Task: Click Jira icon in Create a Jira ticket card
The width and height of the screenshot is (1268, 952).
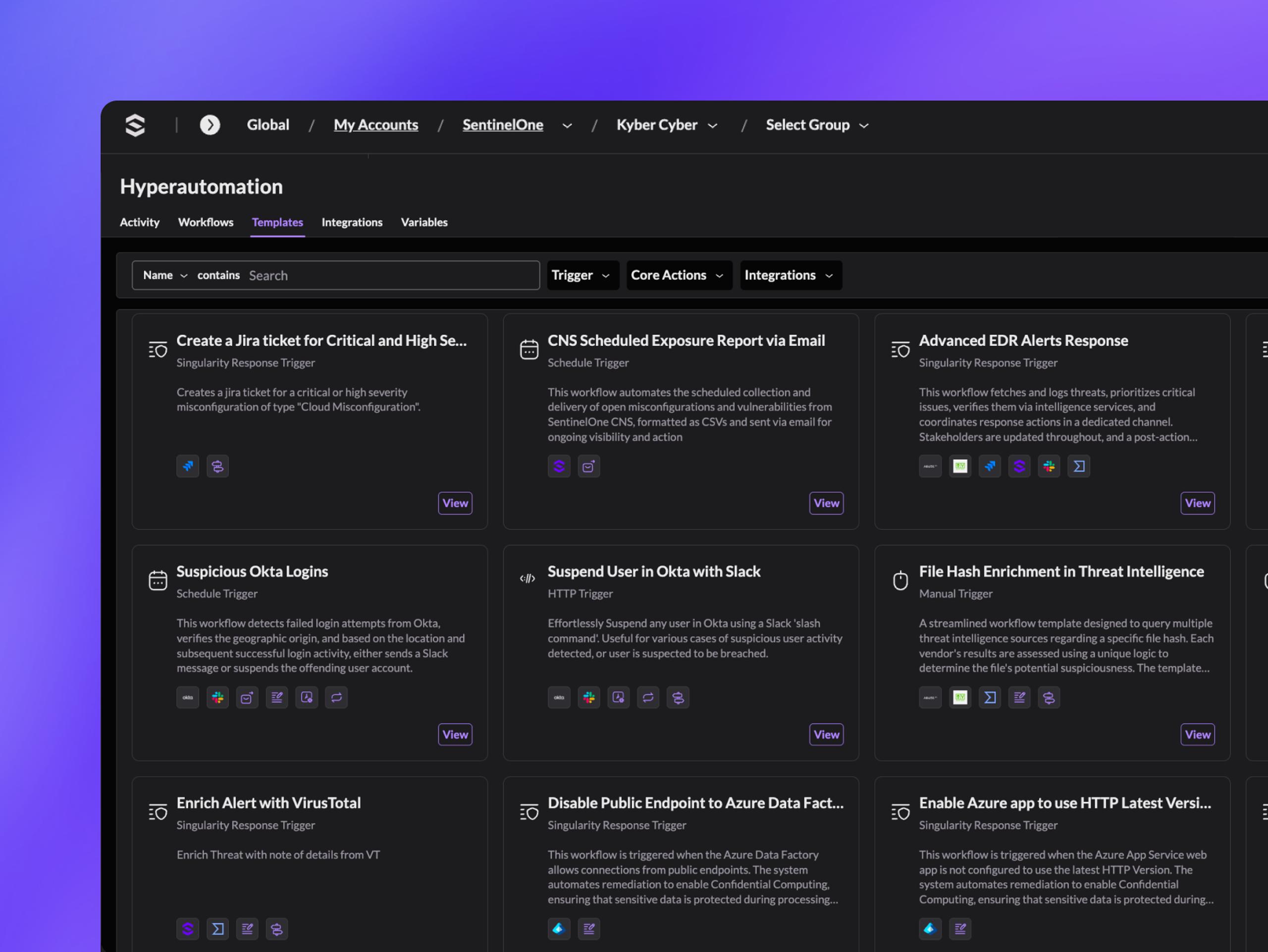Action: click(187, 467)
